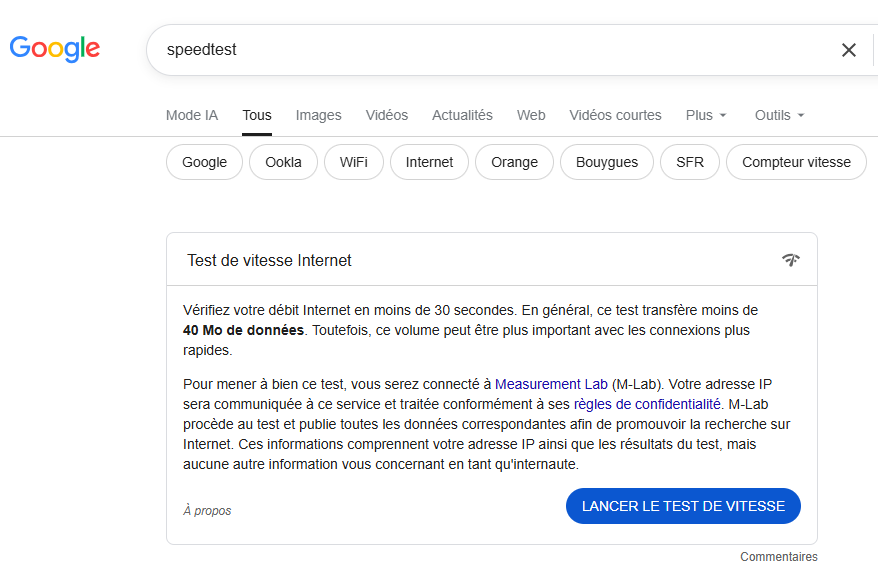878x580 pixels.
Task: Switch to the Mode IA tab
Action: [192, 115]
